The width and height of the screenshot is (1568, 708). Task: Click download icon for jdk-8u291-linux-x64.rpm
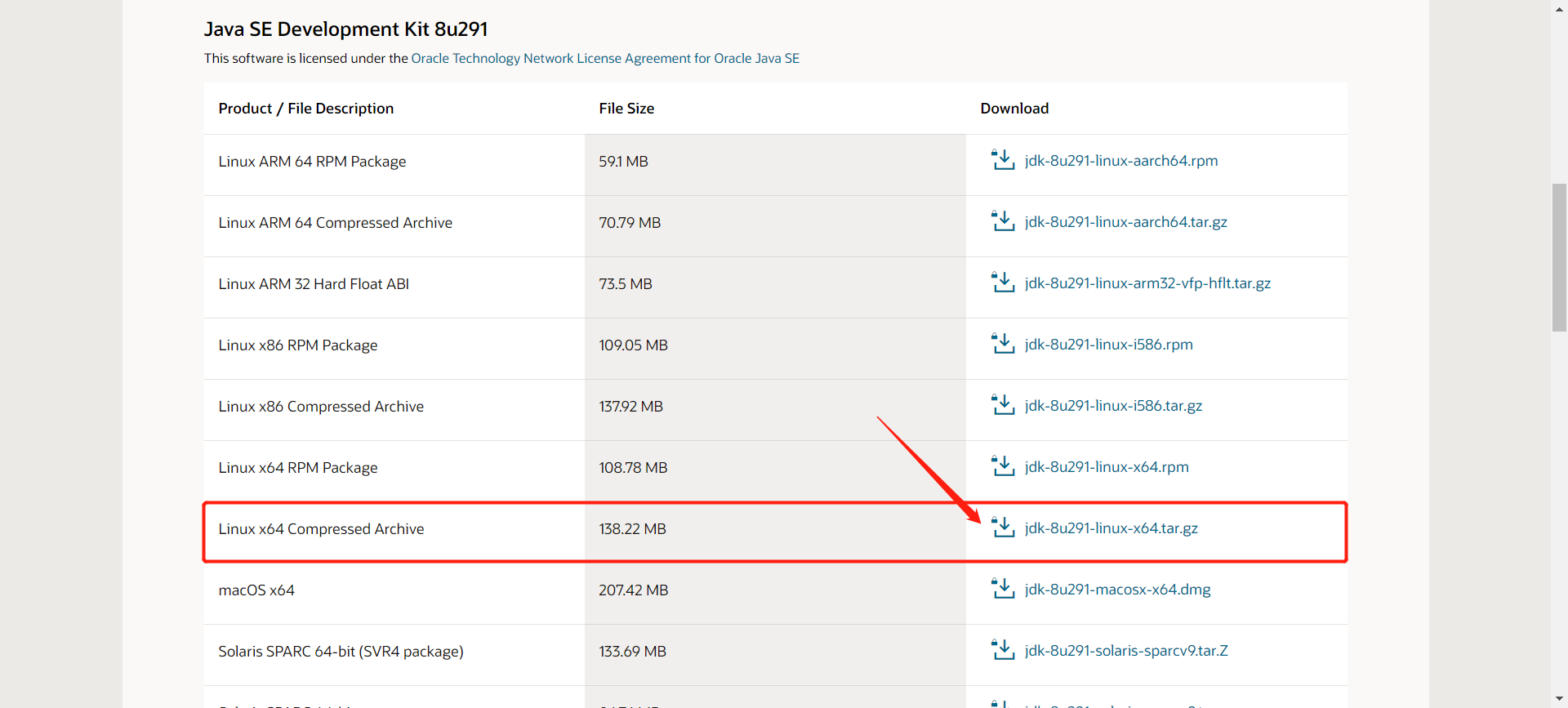[x=1003, y=466]
